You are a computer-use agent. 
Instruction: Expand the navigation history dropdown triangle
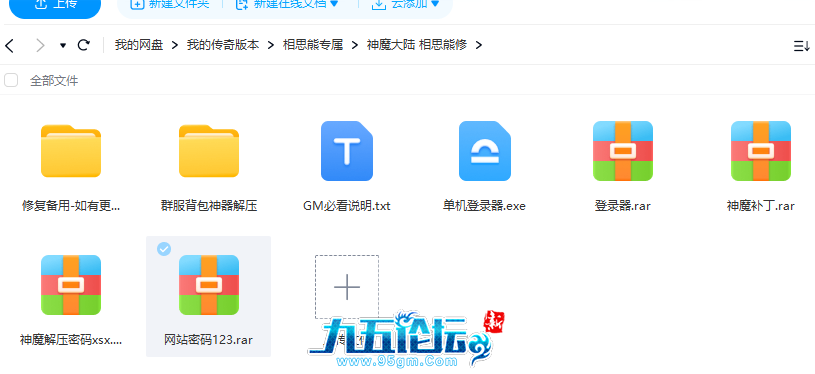[x=63, y=45]
